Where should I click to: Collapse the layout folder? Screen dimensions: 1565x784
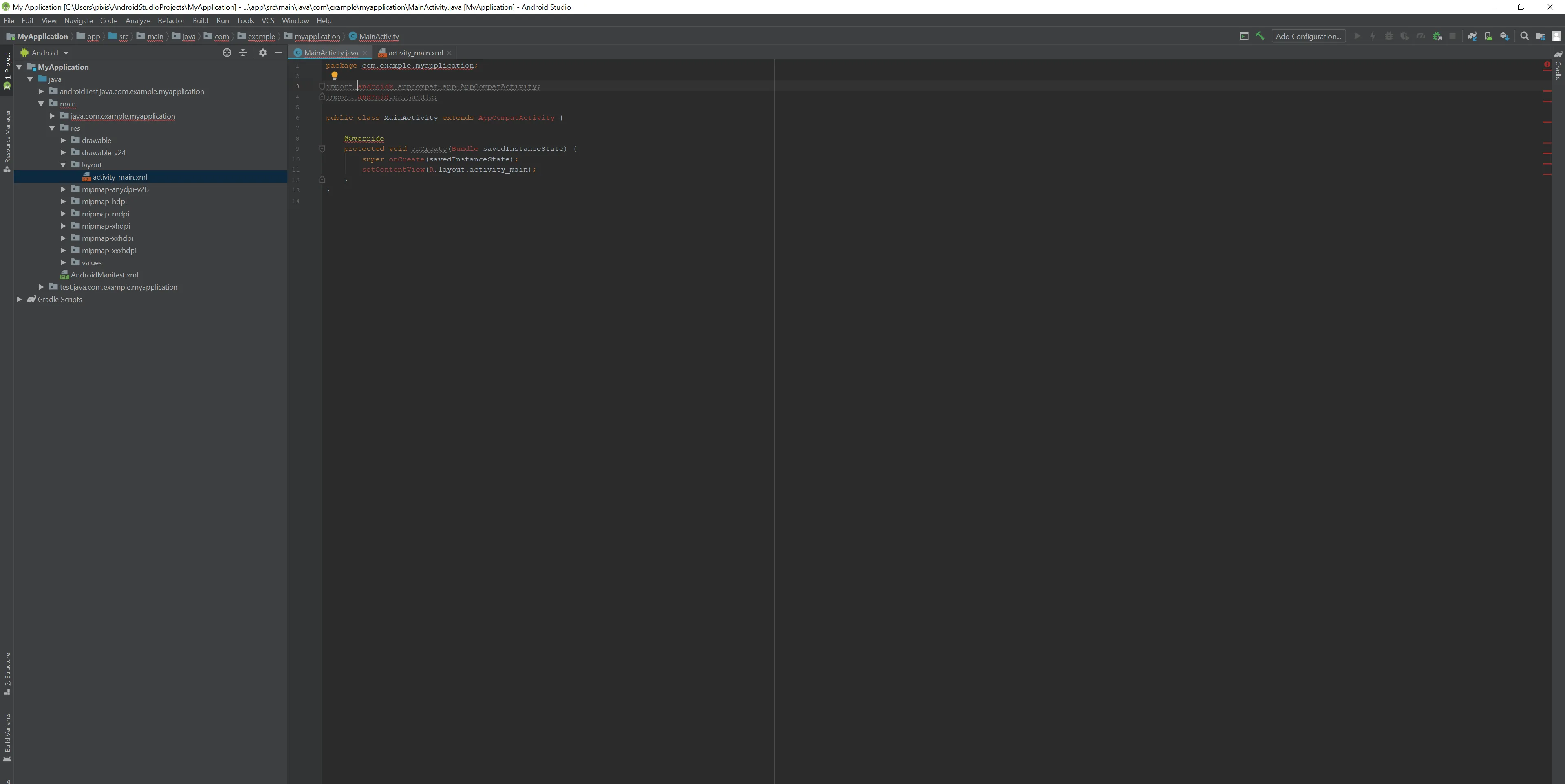(63, 165)
